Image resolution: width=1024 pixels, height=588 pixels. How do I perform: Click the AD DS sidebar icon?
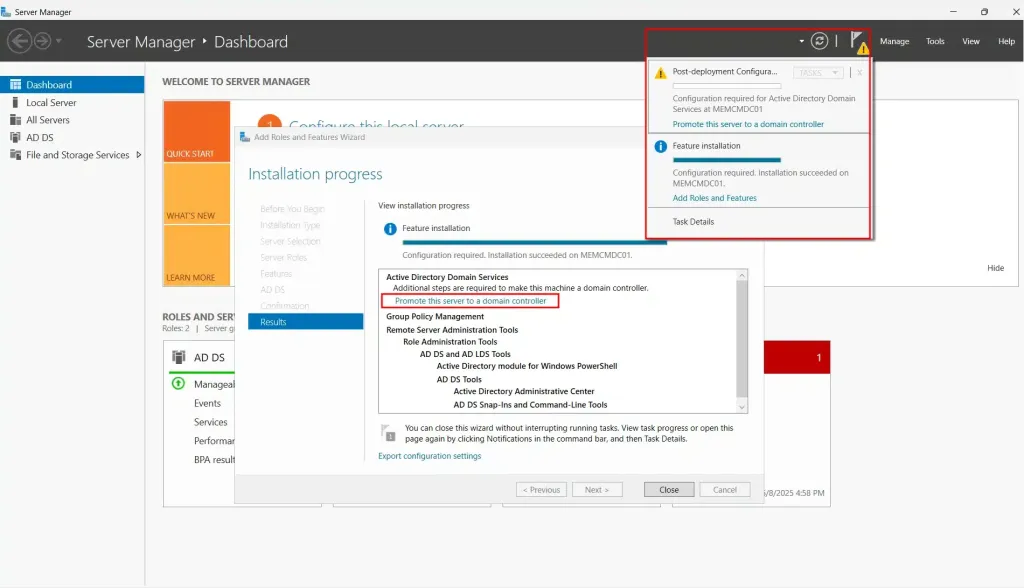coord(16,137)
